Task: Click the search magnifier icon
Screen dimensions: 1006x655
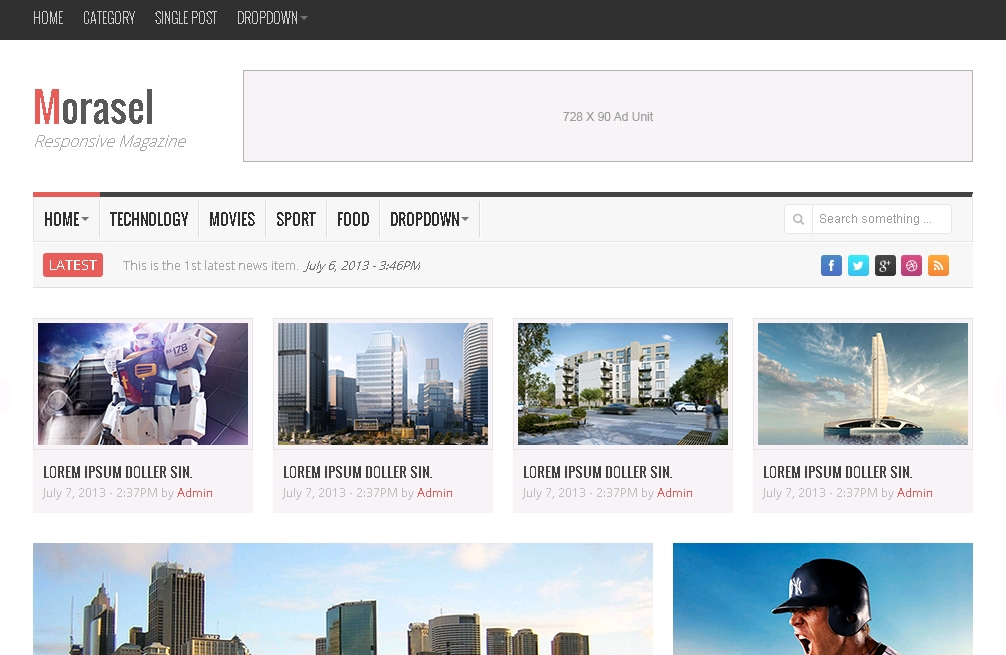Action: [798, 219]
